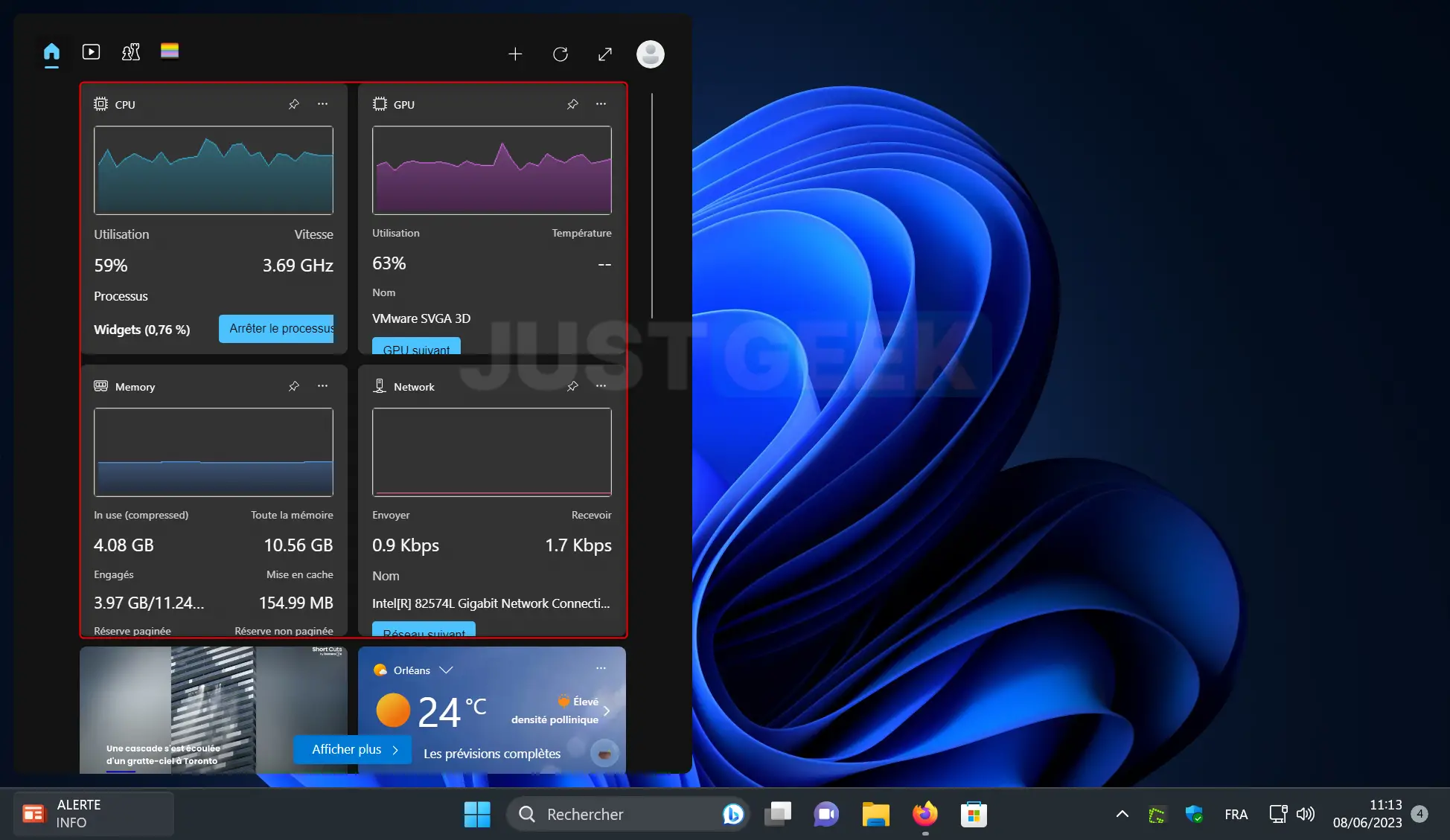This screenshot has height=840, width=1450.
Task: Add widgets with the plus icon
Action: 515,54
